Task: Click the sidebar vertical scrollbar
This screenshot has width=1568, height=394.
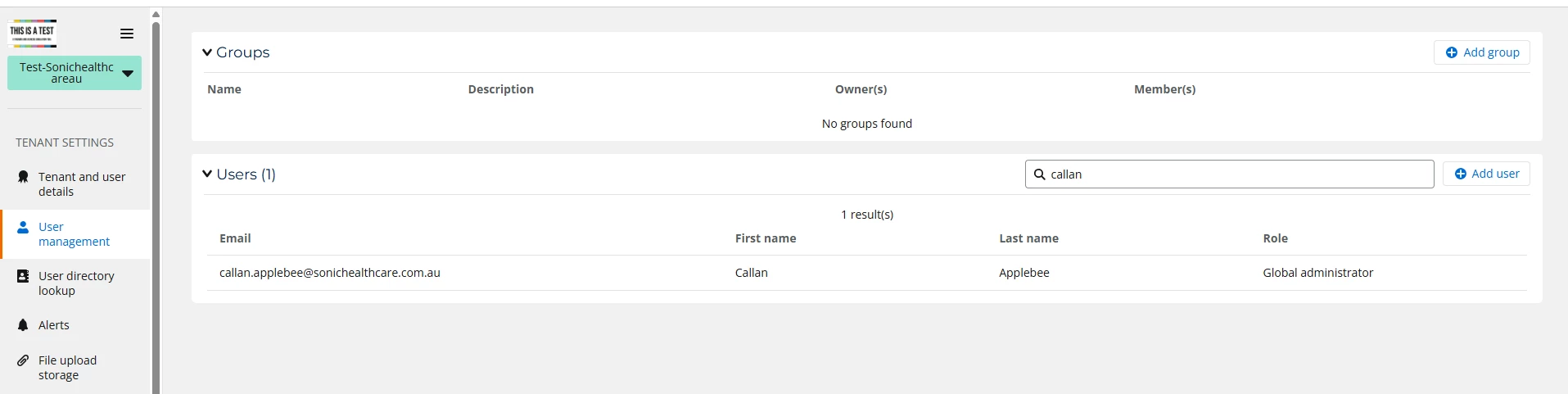Action: pos(156,205)
